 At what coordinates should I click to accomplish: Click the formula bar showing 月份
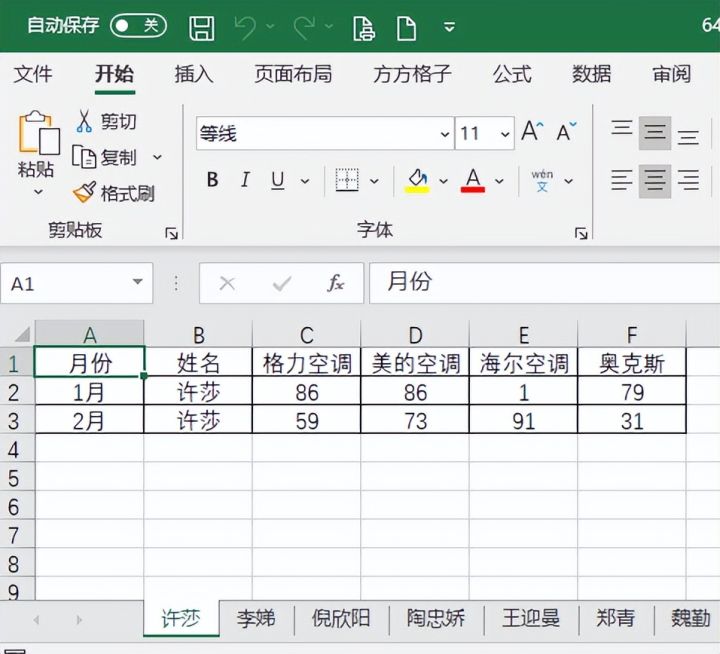[545, 283]
